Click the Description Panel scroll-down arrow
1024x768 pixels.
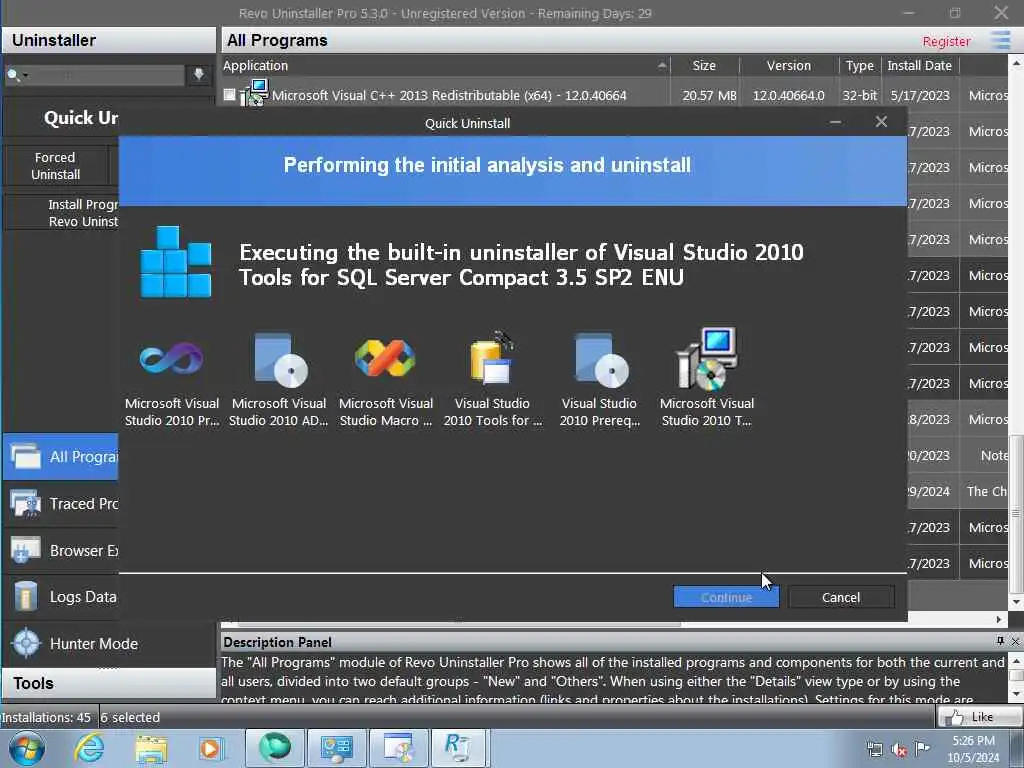pyautogui.click(x=1016, y=694)
